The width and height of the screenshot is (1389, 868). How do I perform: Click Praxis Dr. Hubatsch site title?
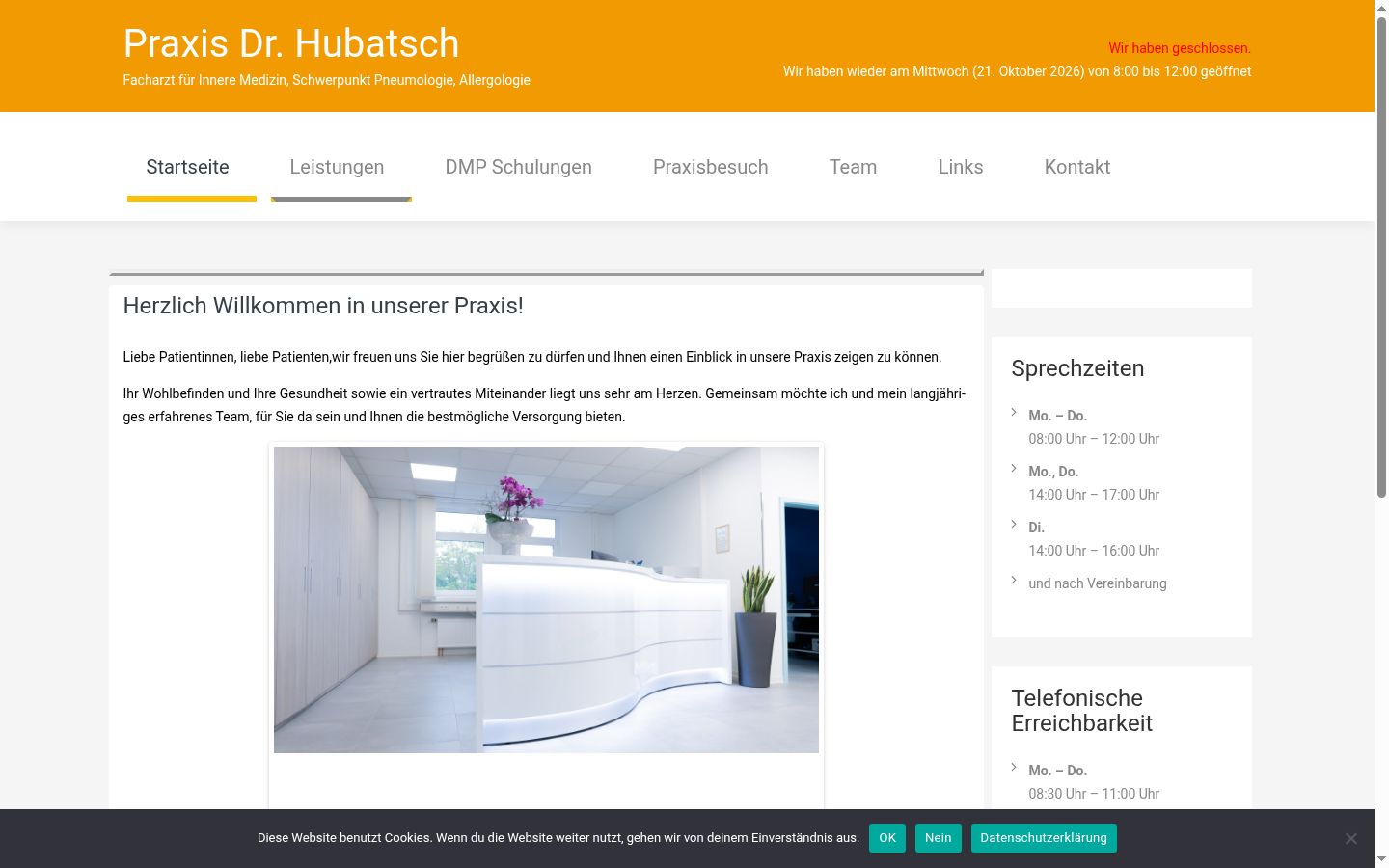[291, 43]
